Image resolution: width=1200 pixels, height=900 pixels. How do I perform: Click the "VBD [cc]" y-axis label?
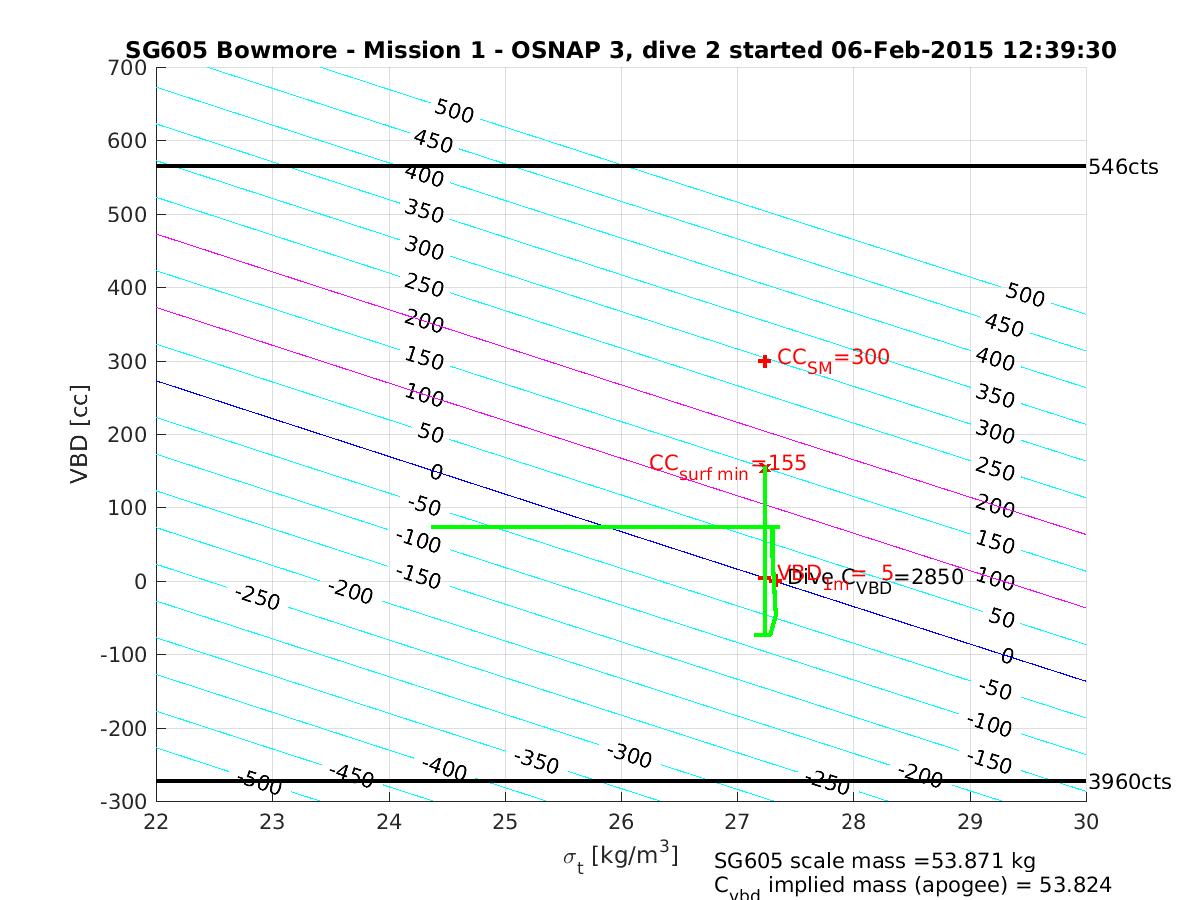(x=80, y=433)
